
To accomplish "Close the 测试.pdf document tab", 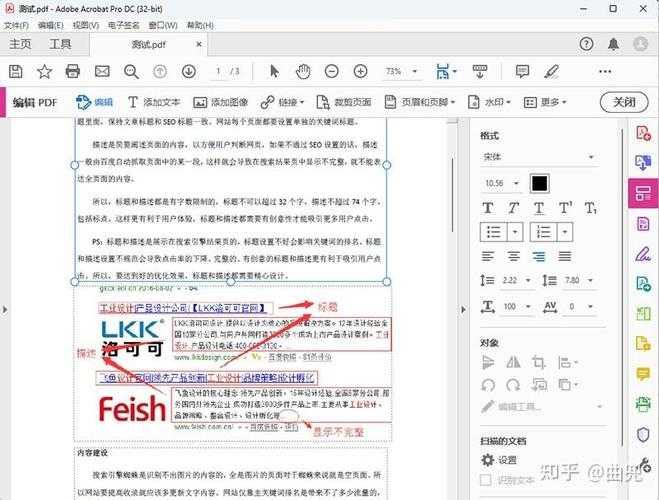I will [199, 44].
